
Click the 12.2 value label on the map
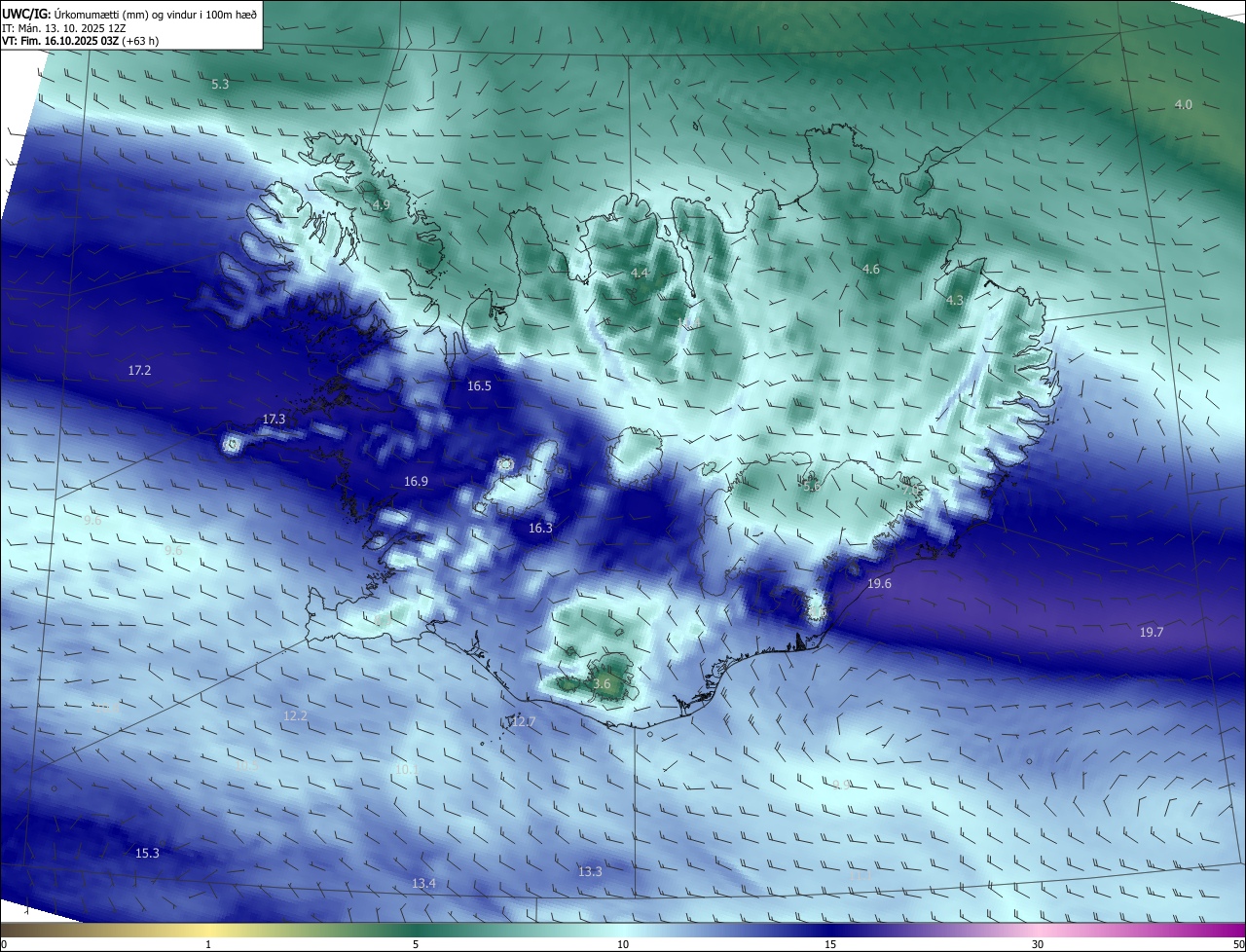coord(295,716)
